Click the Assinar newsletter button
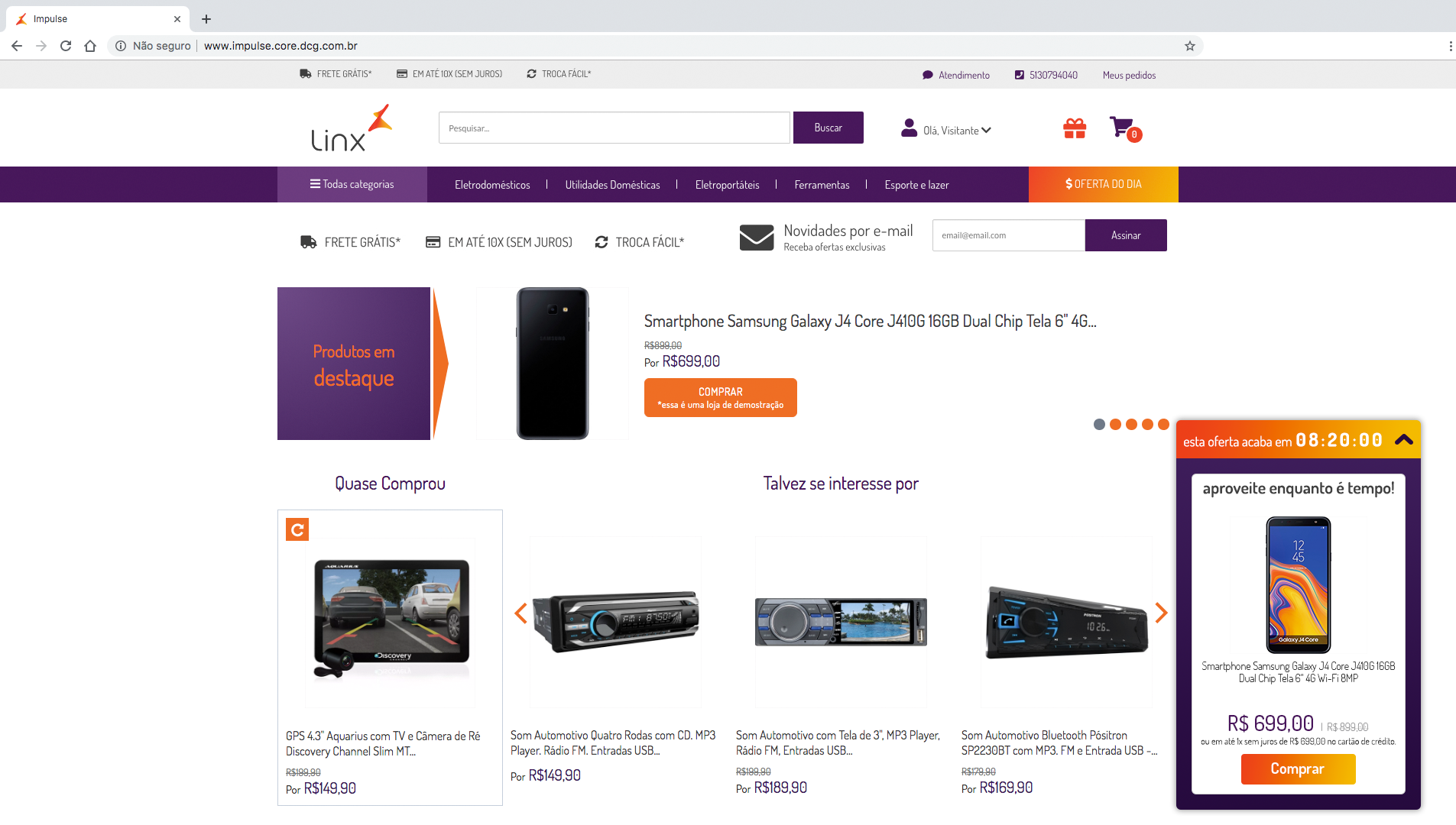 pyautogui.click(x=1126, y=235)
